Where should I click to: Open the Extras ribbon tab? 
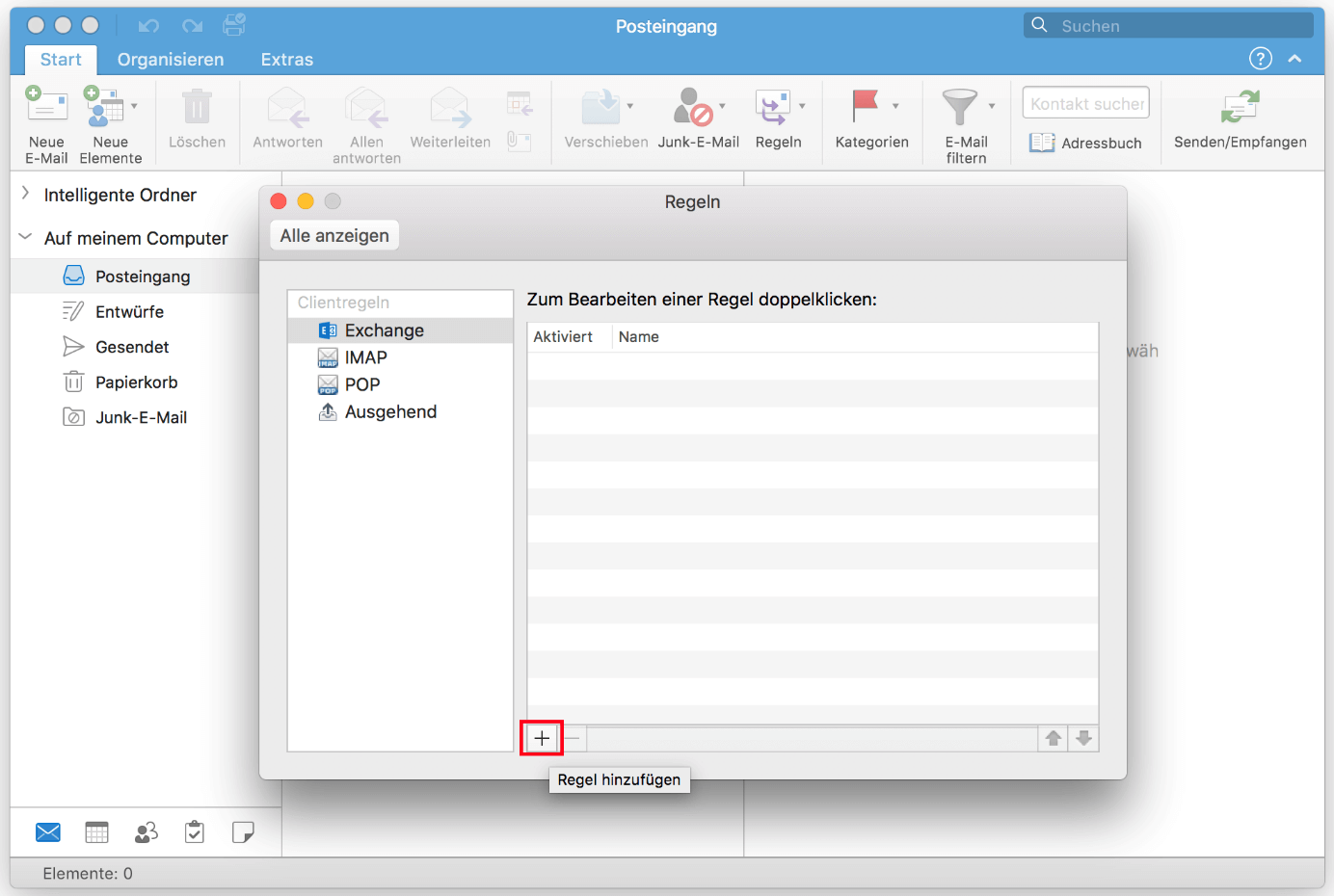pyautogui.click(x=287, y=60)
